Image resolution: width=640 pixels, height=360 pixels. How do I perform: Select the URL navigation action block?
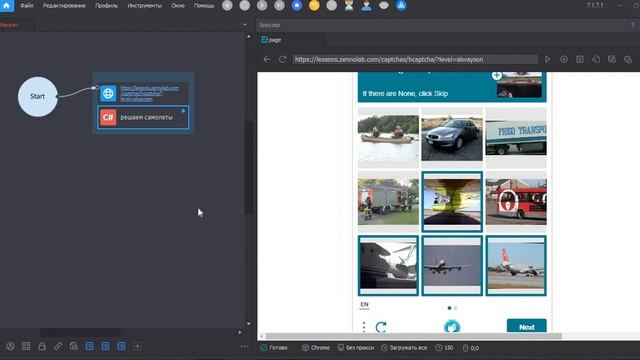pos(143,93)
